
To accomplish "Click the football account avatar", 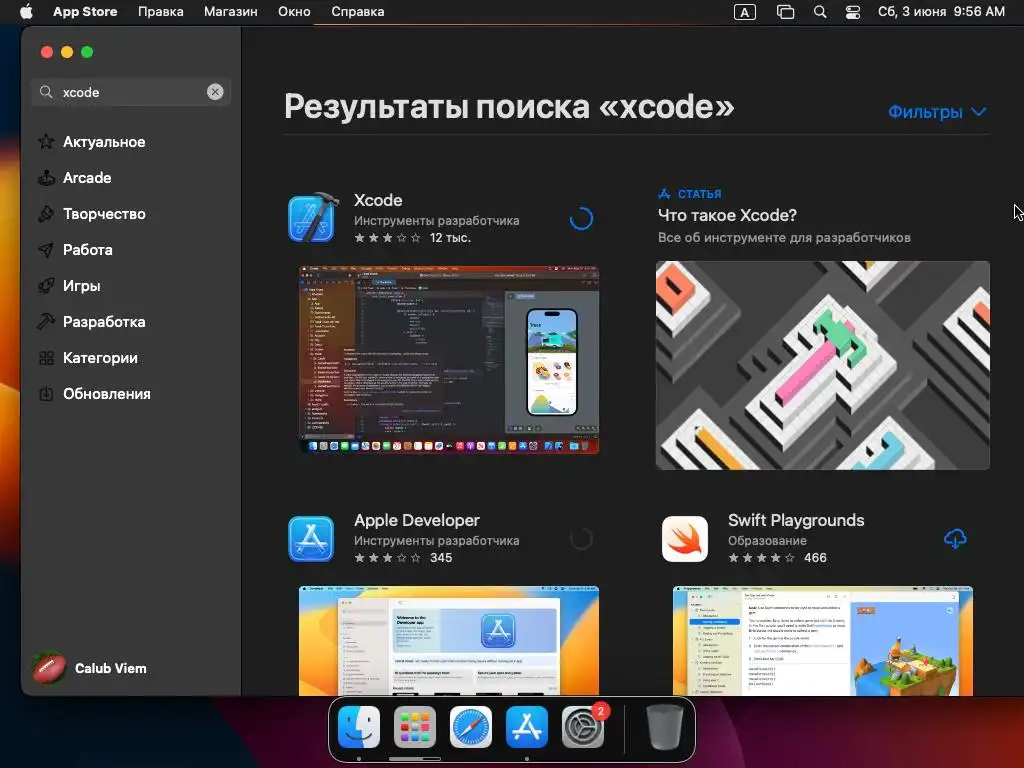I will [49, 668].
